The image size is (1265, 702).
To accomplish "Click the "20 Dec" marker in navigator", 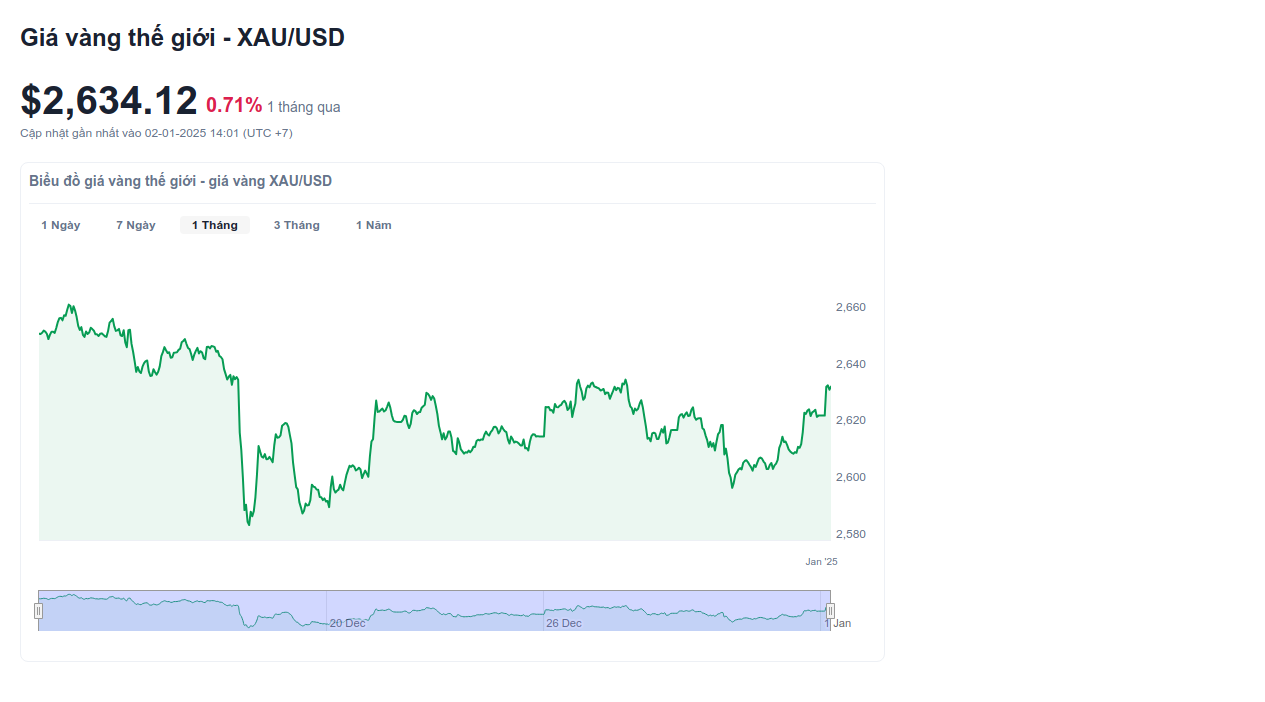I will [348, 623].
